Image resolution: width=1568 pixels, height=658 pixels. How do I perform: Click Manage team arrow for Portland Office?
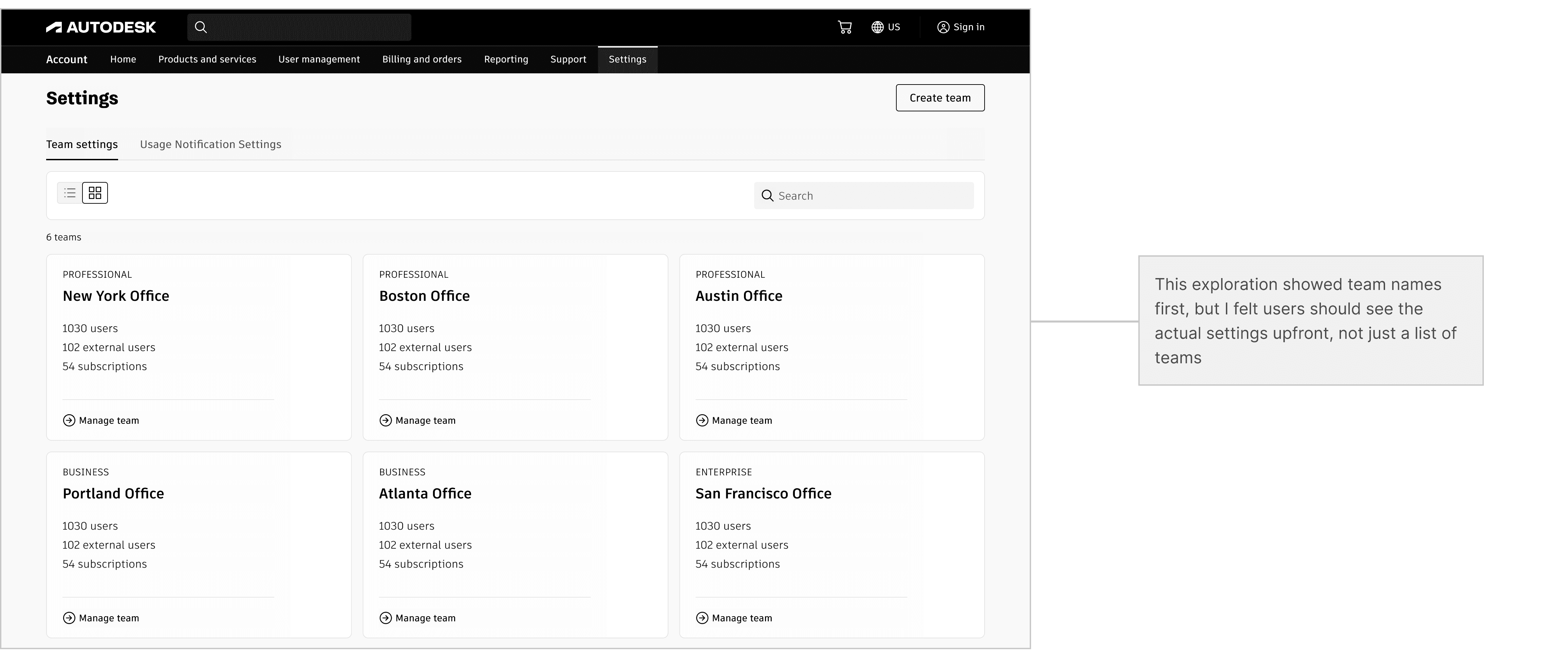[x=69, y=618]
